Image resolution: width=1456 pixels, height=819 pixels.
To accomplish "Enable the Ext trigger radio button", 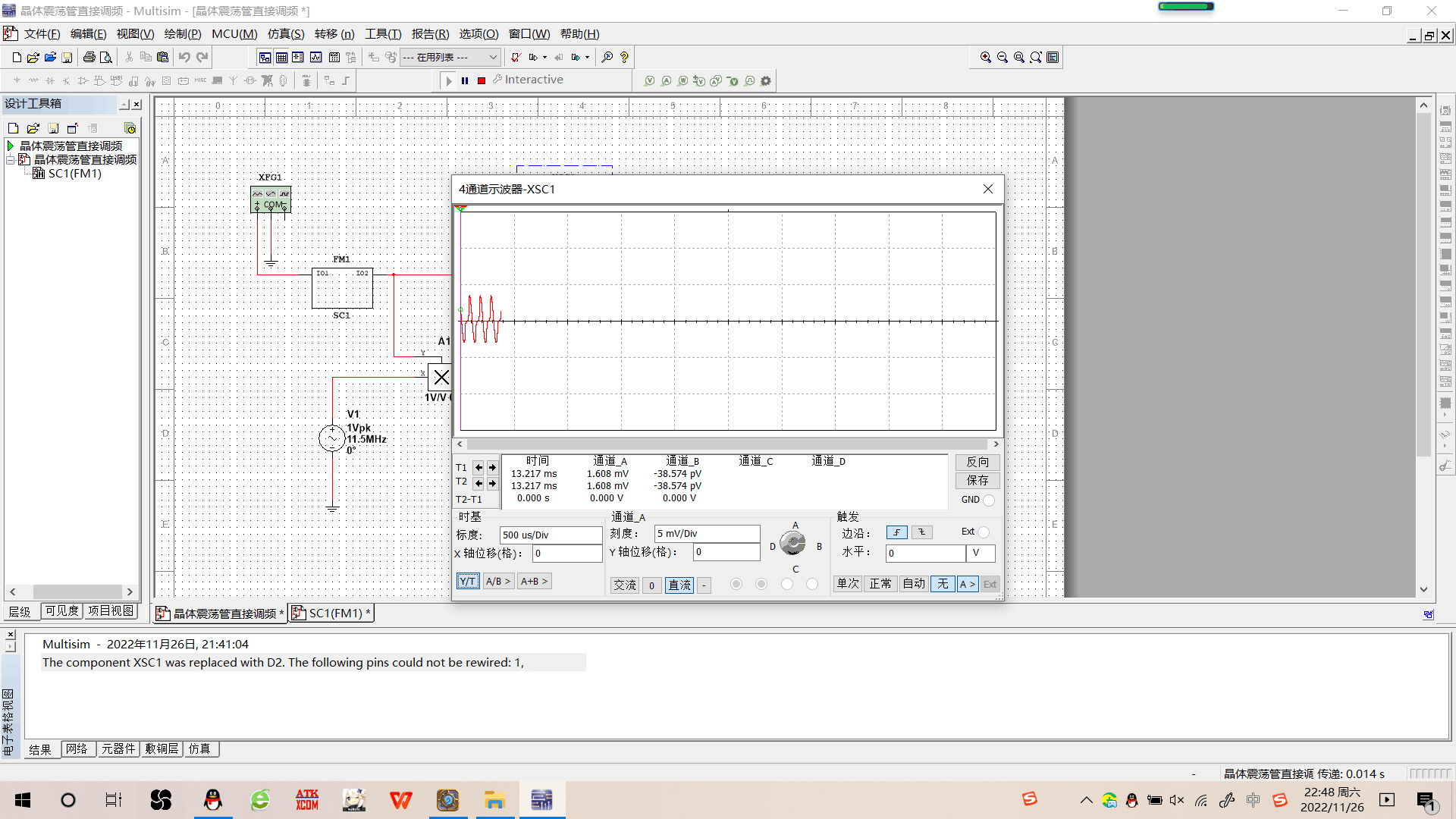I will (x=984, y=532).
